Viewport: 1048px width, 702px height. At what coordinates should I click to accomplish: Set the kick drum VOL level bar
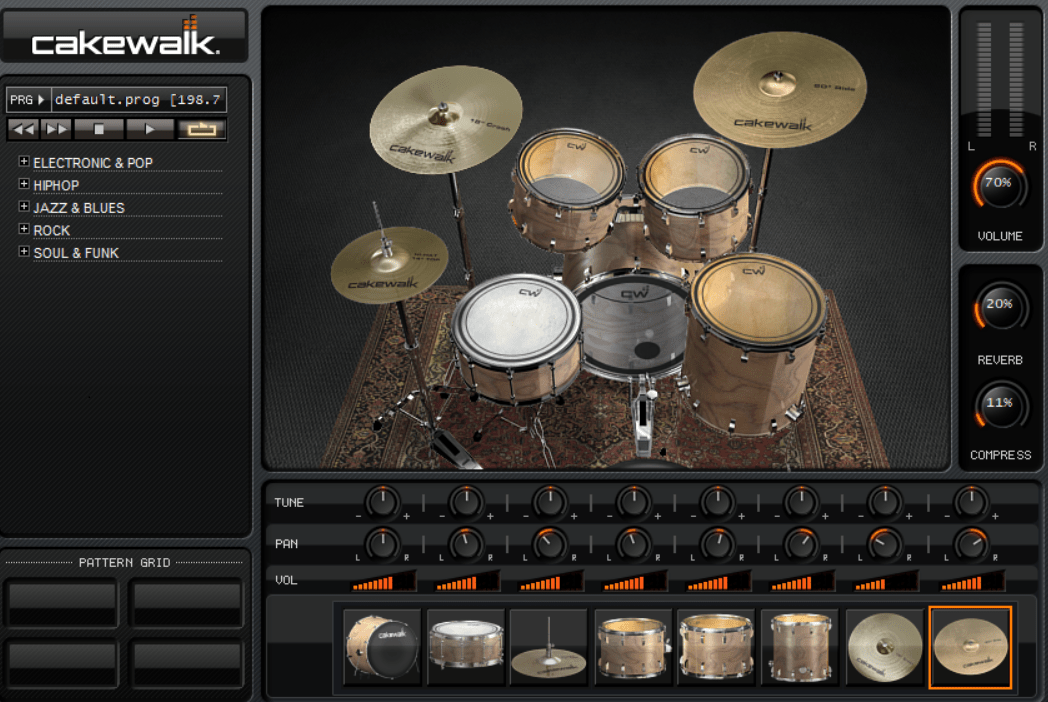[384, 580]
